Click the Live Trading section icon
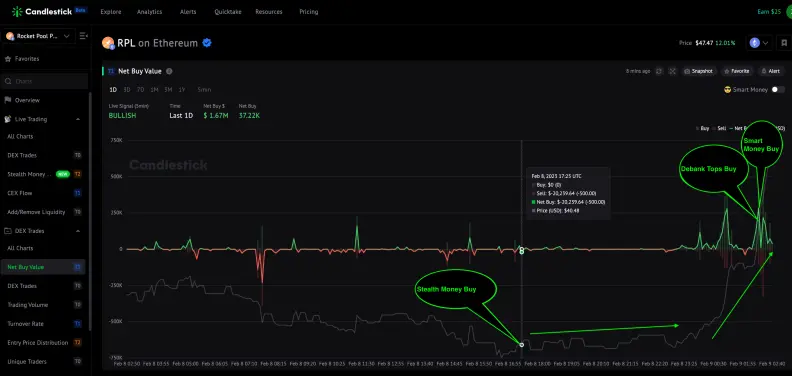The image size is (792, 376). (x=8, y=119)
